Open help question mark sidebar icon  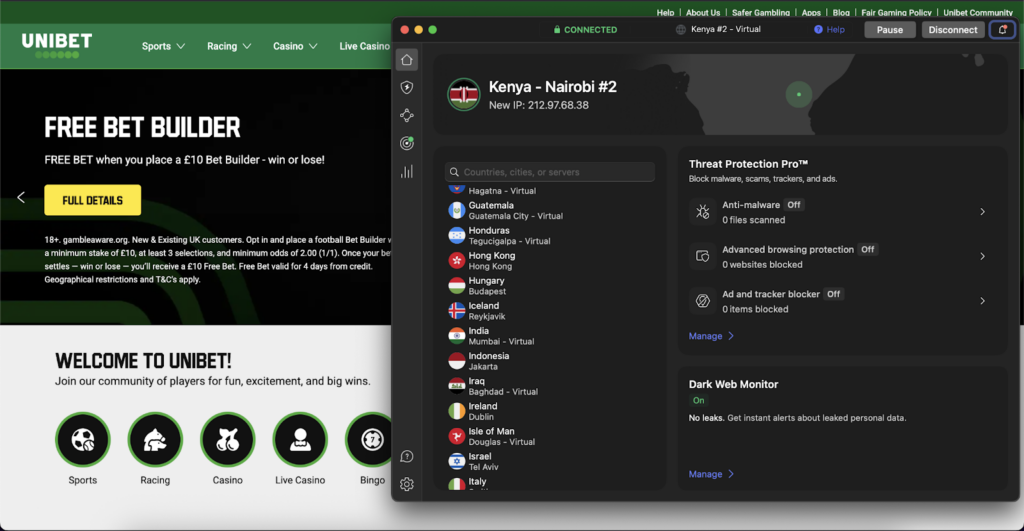coord(407,457)
